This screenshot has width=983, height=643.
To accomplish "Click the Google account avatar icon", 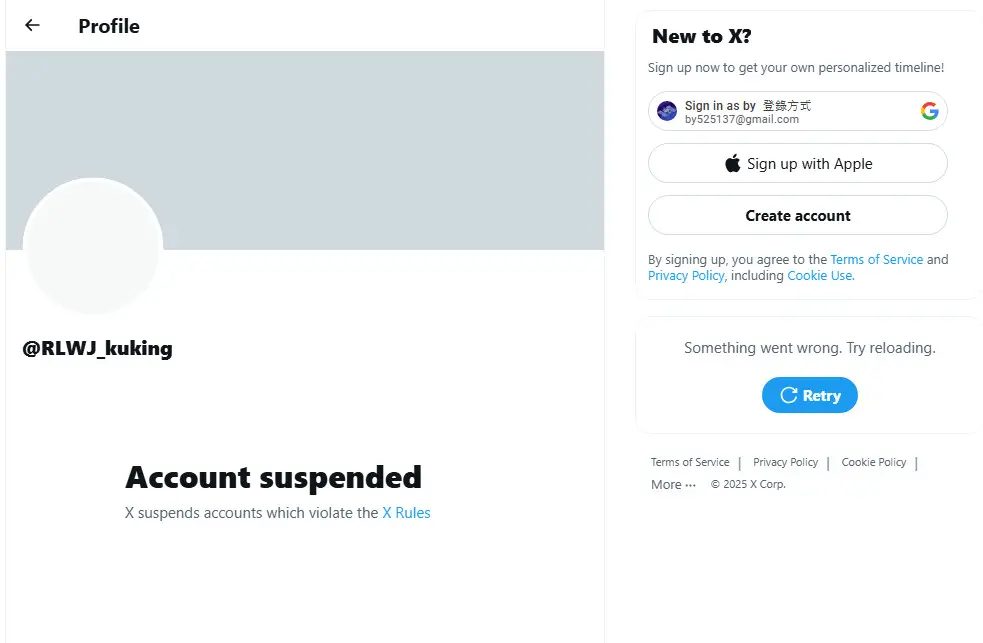I will (x=666, y=111).
